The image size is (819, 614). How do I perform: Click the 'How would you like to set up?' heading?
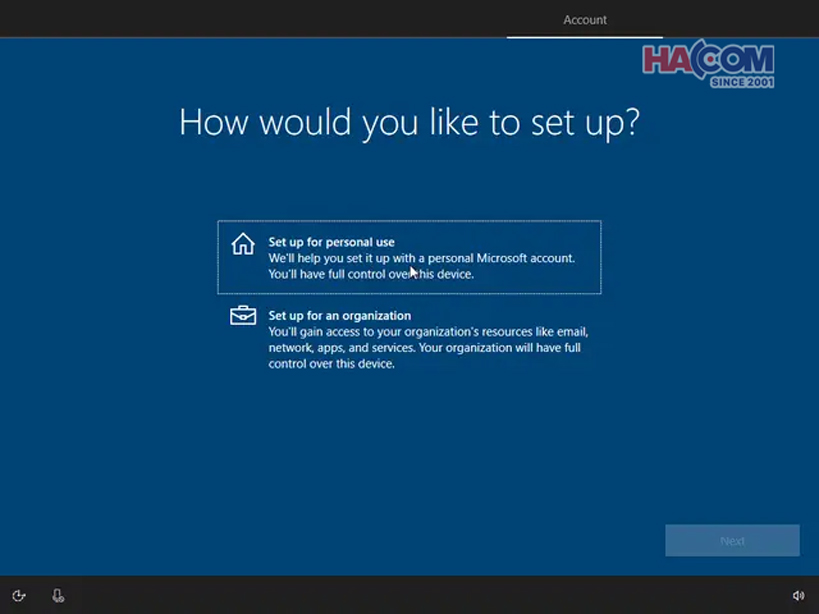pyautogui.click(x=409, y=122)
